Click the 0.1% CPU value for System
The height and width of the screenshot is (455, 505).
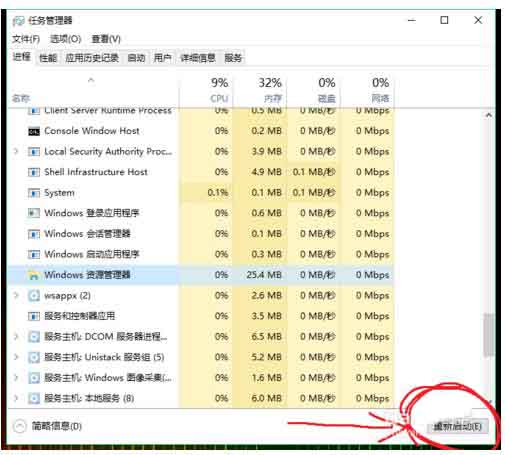click(218, 193)
